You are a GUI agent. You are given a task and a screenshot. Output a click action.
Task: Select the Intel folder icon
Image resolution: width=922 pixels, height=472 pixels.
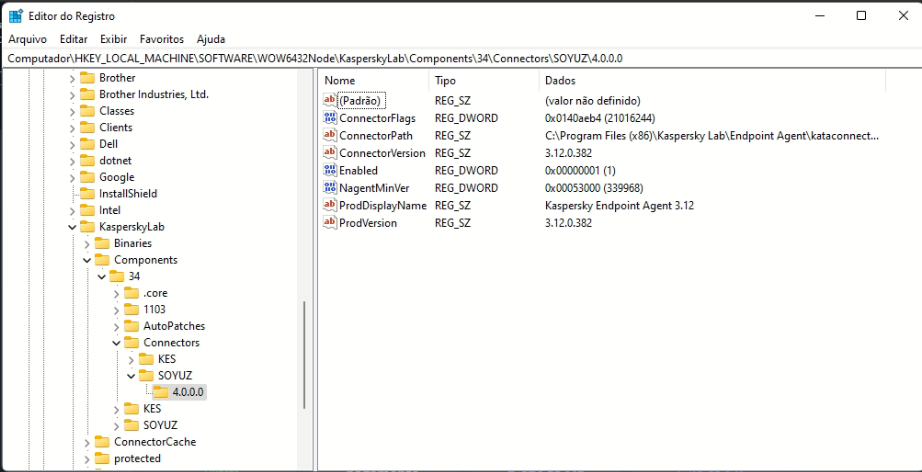88,210
